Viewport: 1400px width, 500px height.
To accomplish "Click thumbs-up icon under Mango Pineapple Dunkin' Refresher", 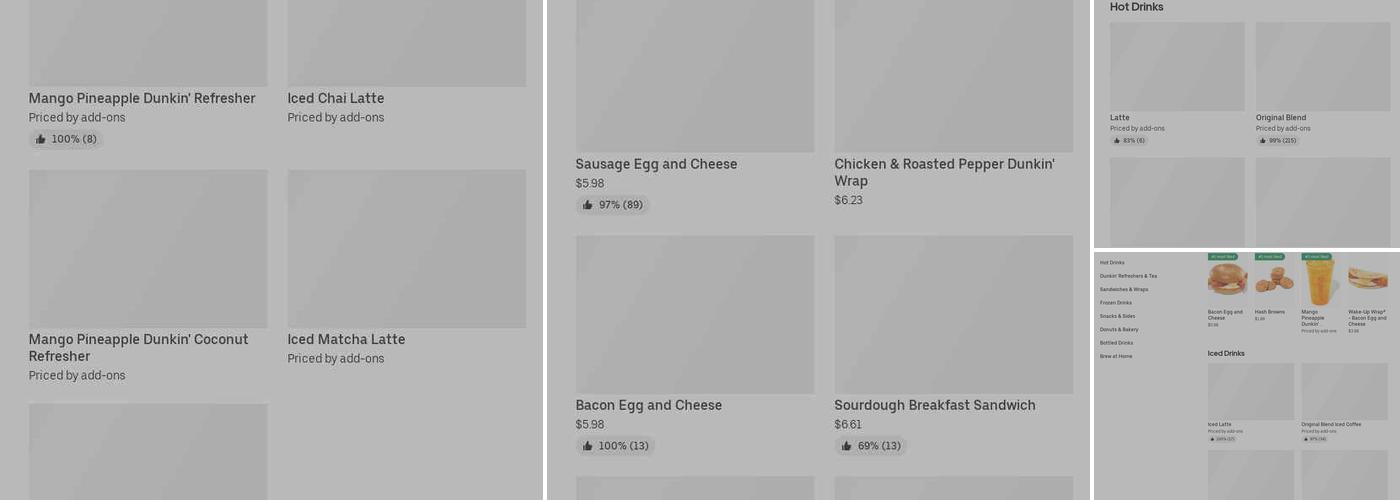I will (41, 139).
